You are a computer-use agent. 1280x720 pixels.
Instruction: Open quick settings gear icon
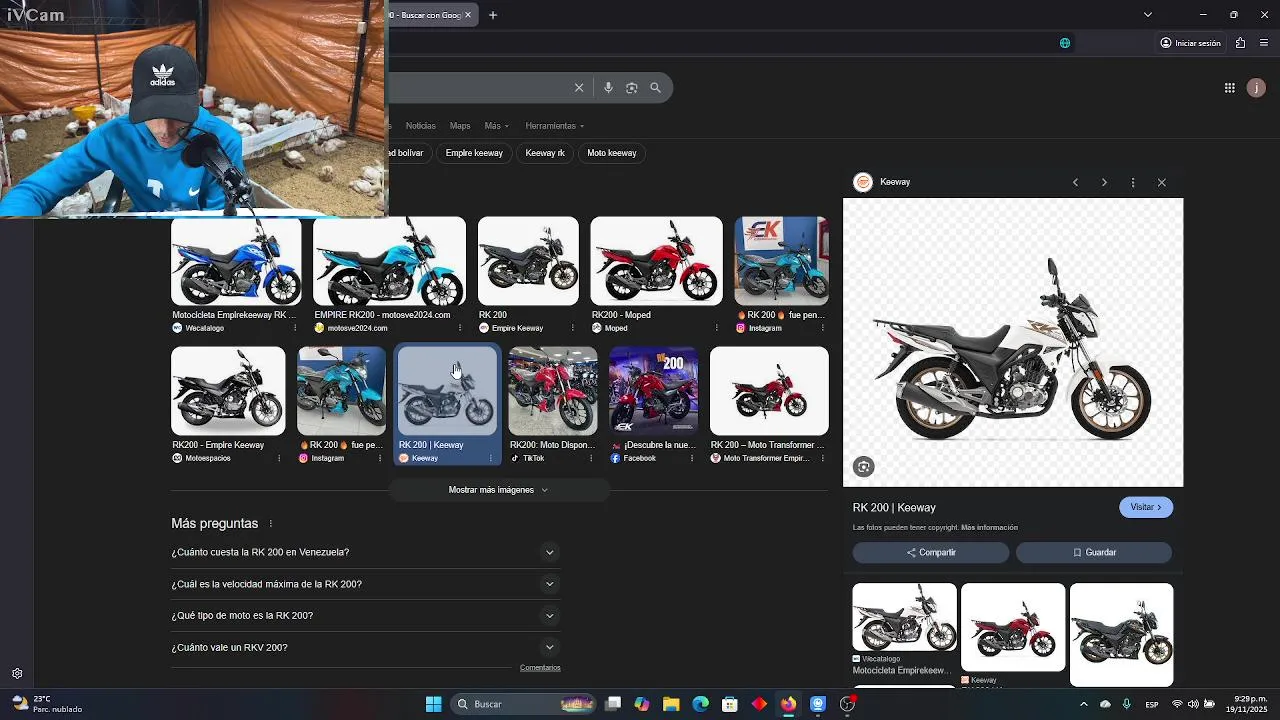(17, 674)
